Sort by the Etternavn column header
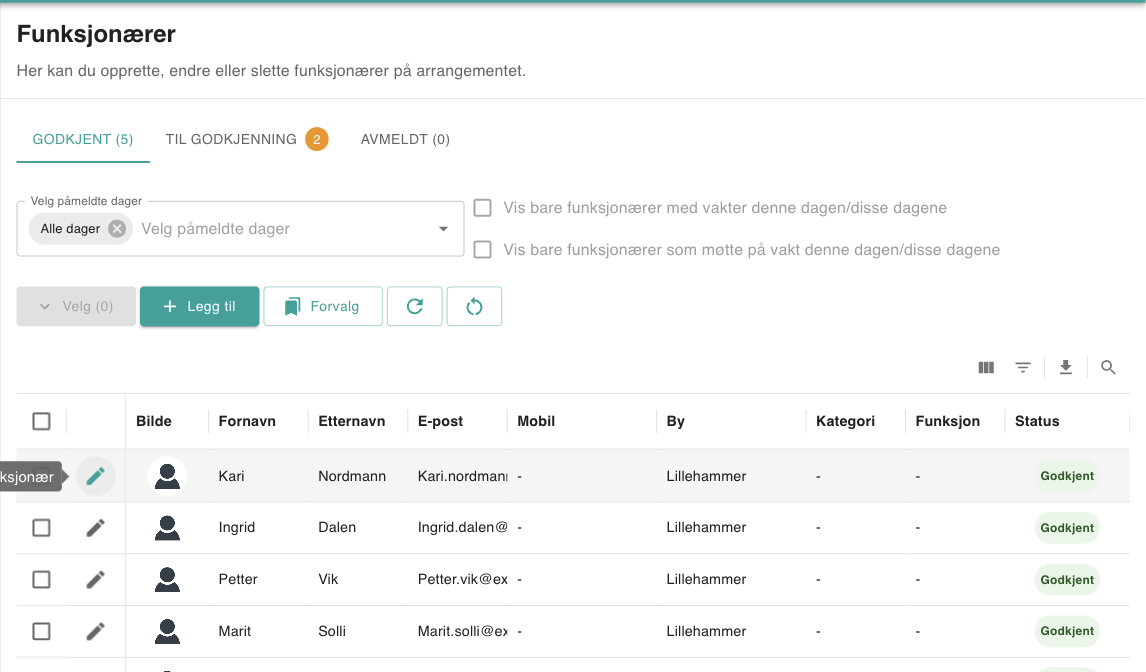 pyautogui.click(x=352, y=421)
